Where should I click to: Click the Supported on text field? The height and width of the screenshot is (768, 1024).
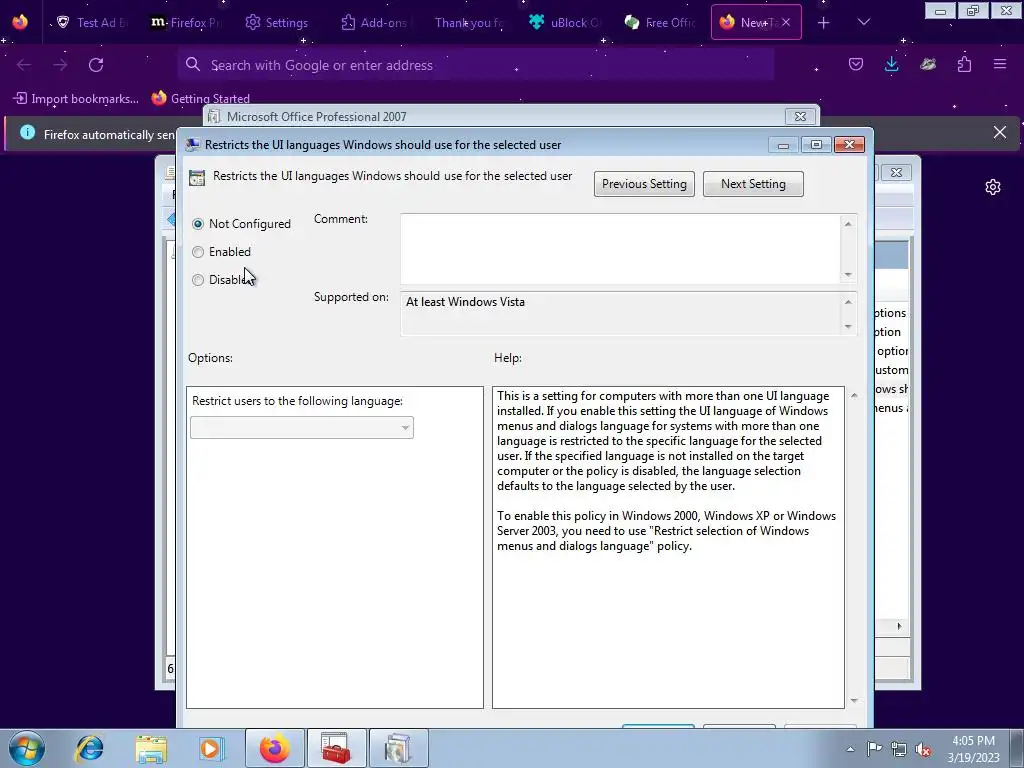620,313
